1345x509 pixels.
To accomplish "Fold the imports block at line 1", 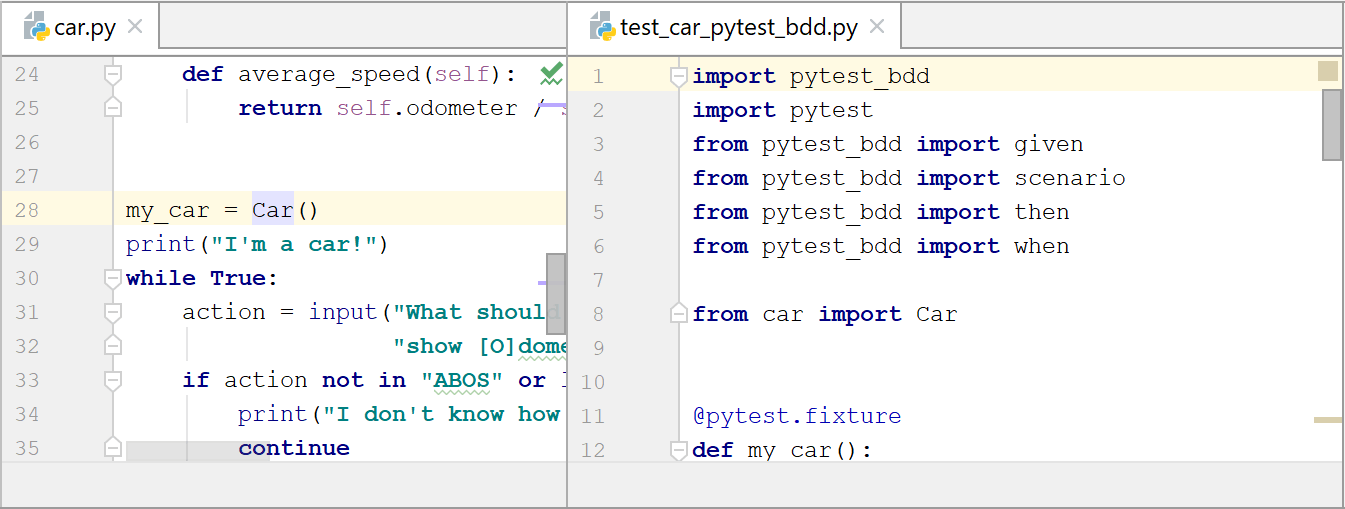I will click(x=679, y=76).
